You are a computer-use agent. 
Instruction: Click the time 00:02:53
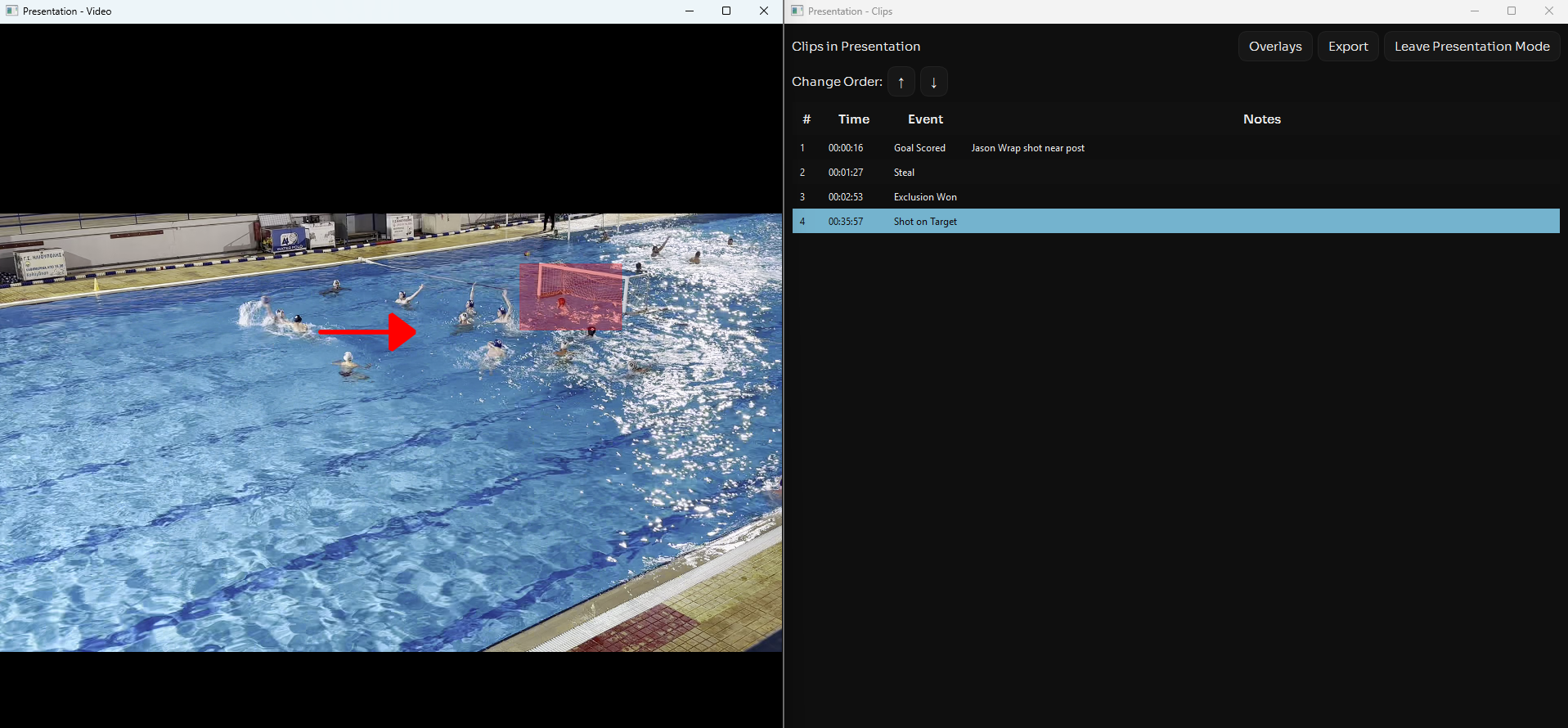click(845, 197)
